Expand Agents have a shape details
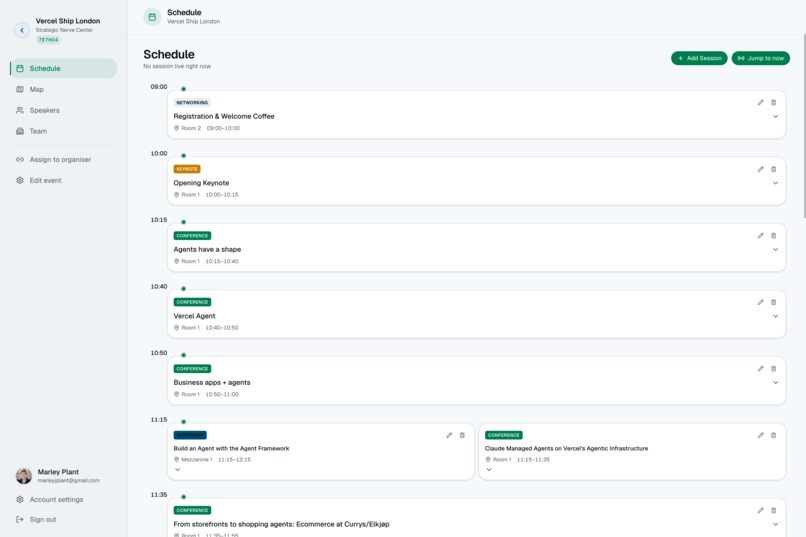806x537 pixels. tap(775, 250)
